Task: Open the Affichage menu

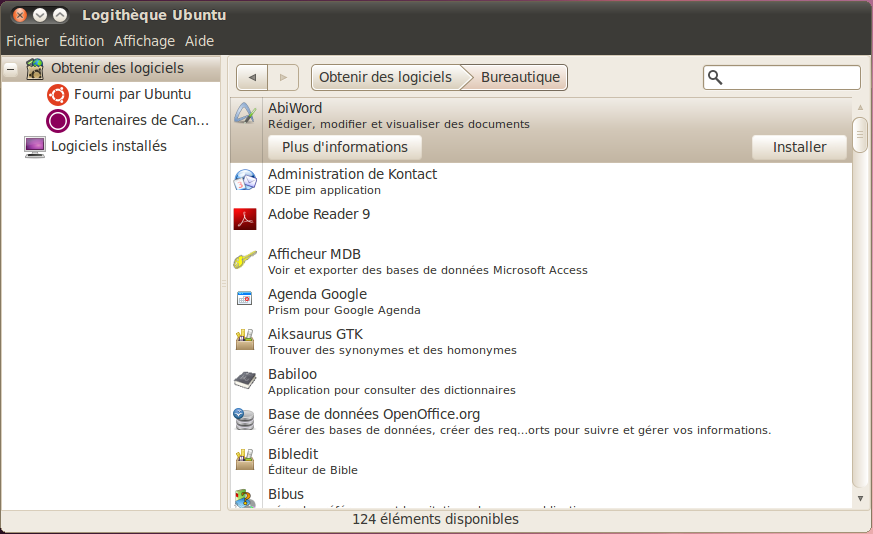Action: (144, 41)
